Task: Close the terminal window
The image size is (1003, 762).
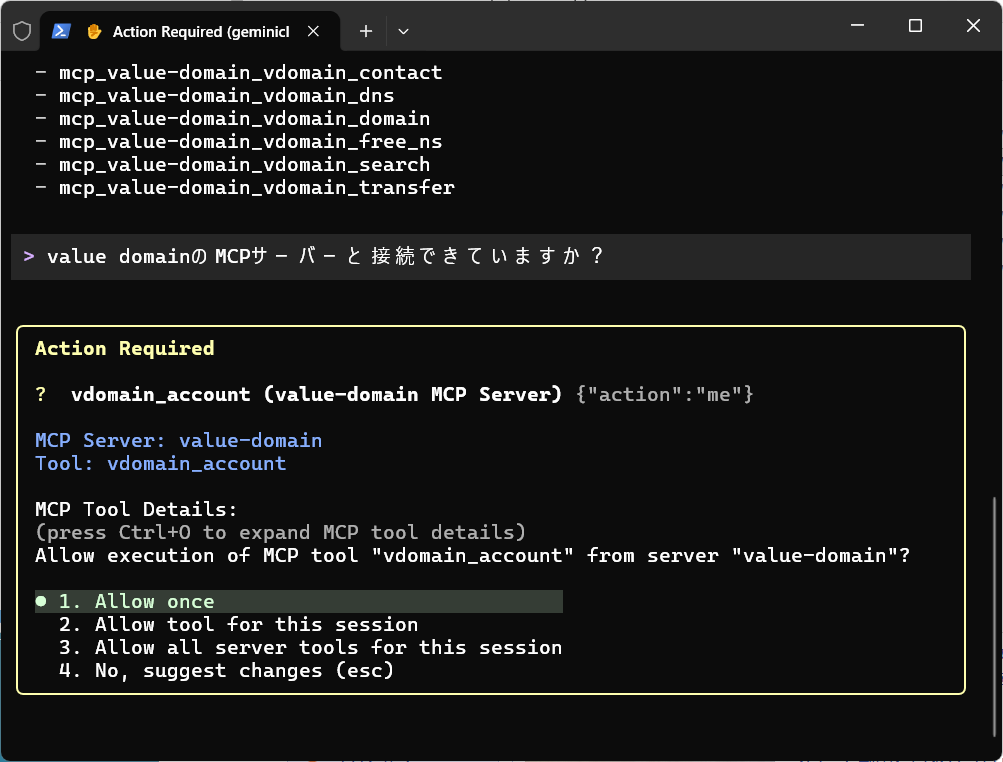Action: pos(973,26)
